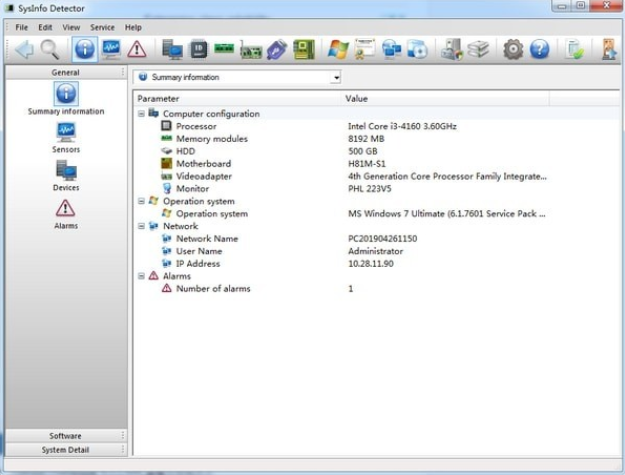
Task: Click the Windows flag toolbar icon
Action: pos(337,48)
